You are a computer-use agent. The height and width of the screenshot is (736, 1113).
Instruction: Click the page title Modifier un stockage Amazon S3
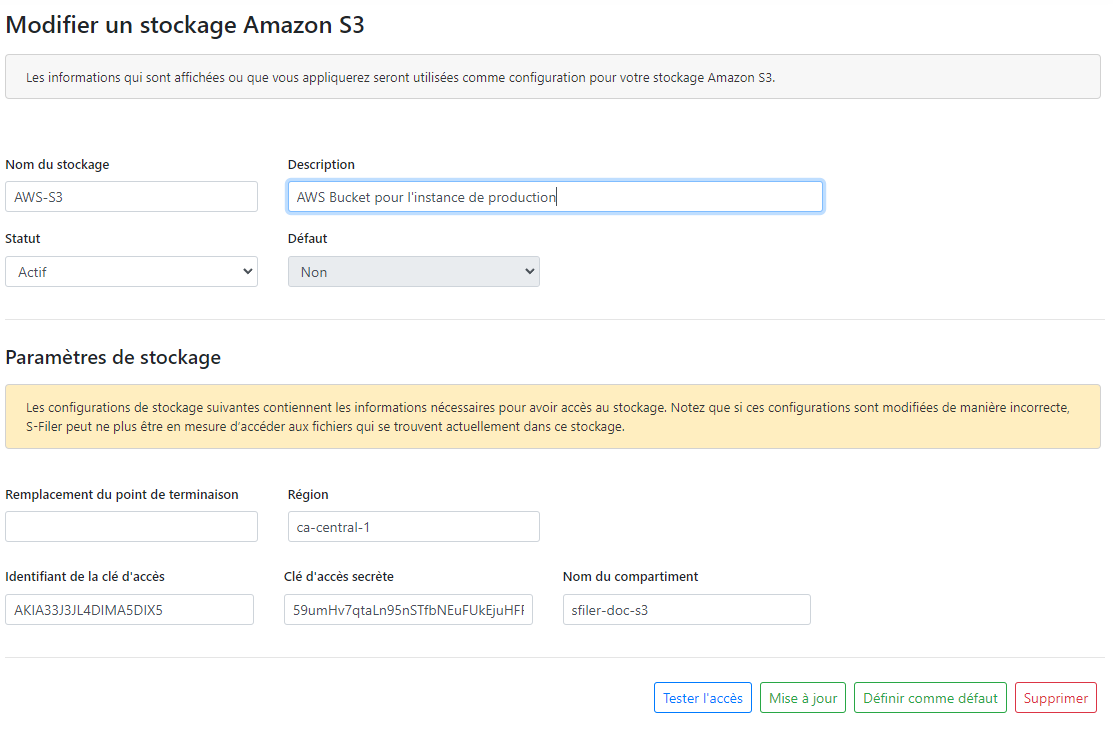point(185,25)
